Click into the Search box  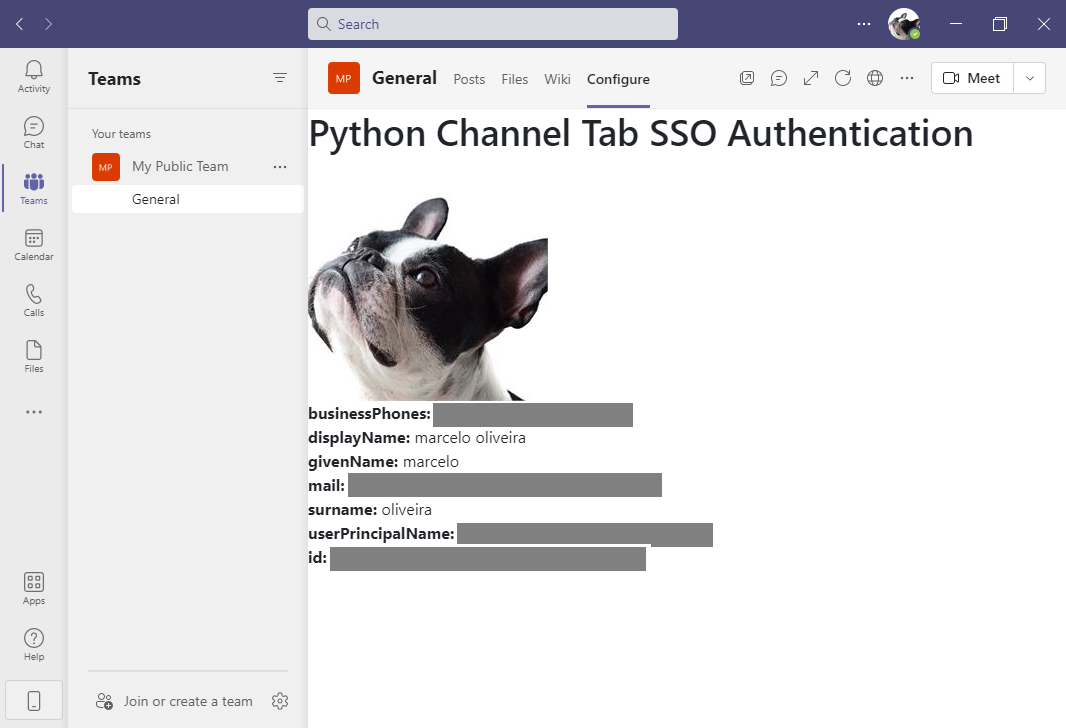click(493, 24)
